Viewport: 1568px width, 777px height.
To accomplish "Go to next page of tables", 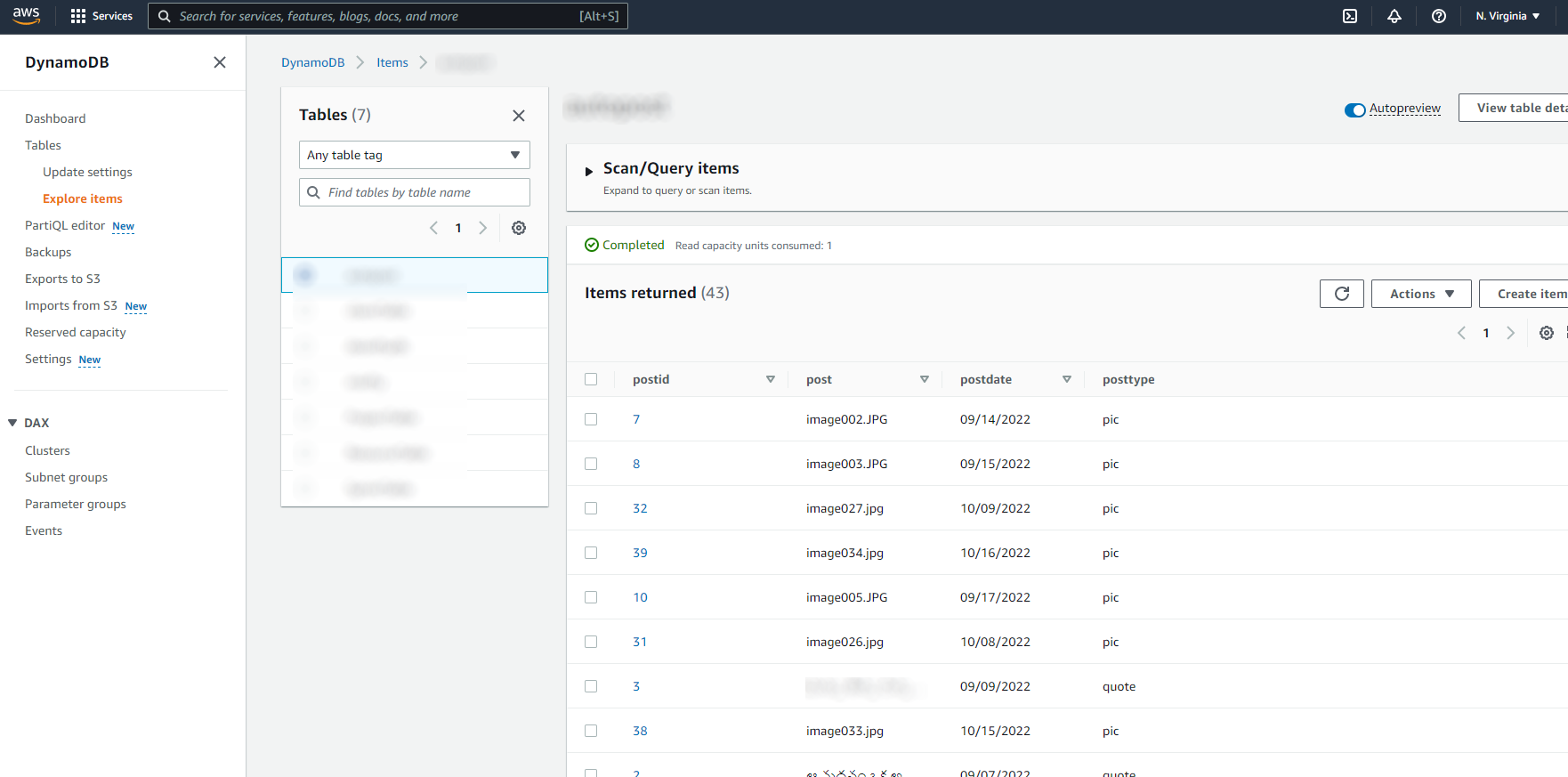I will [x=482, y=228].
